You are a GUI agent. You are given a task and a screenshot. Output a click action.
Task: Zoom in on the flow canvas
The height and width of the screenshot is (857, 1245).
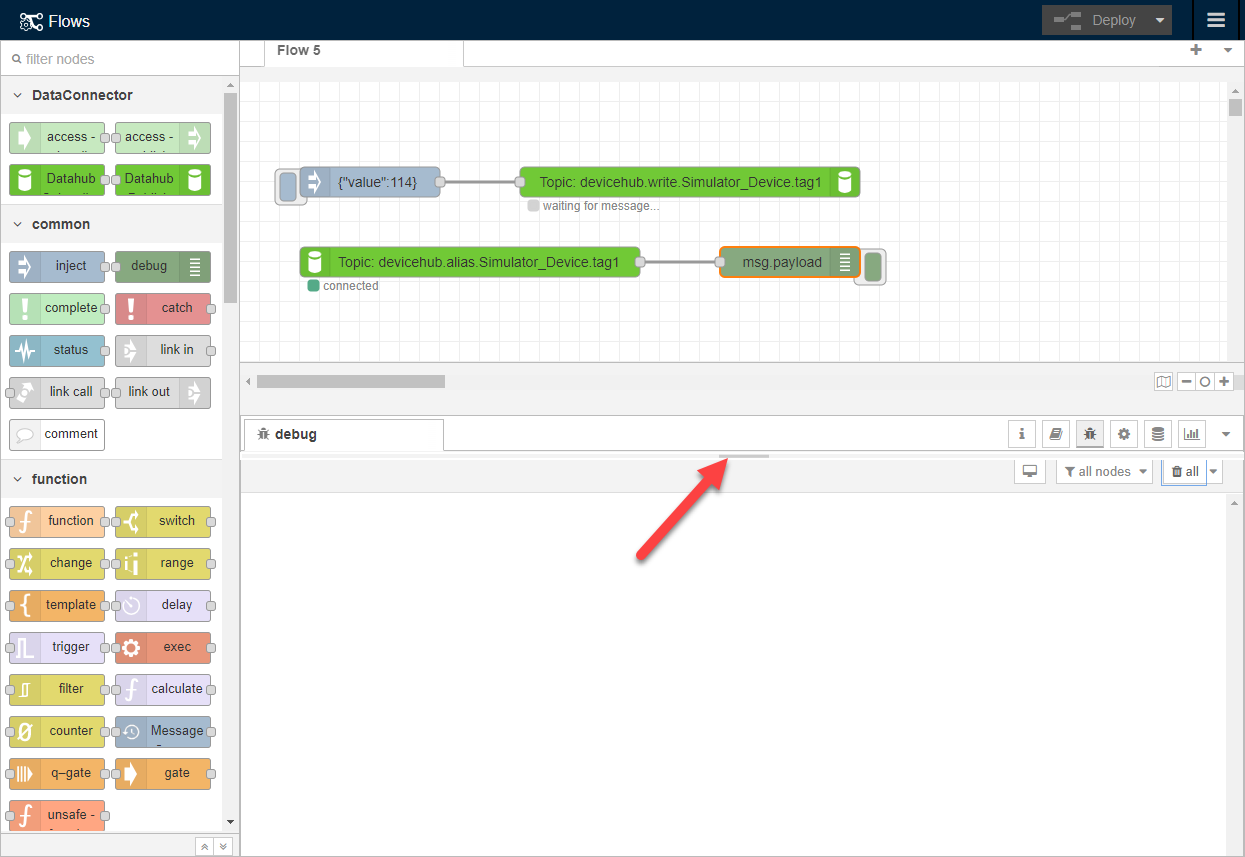1224,381
